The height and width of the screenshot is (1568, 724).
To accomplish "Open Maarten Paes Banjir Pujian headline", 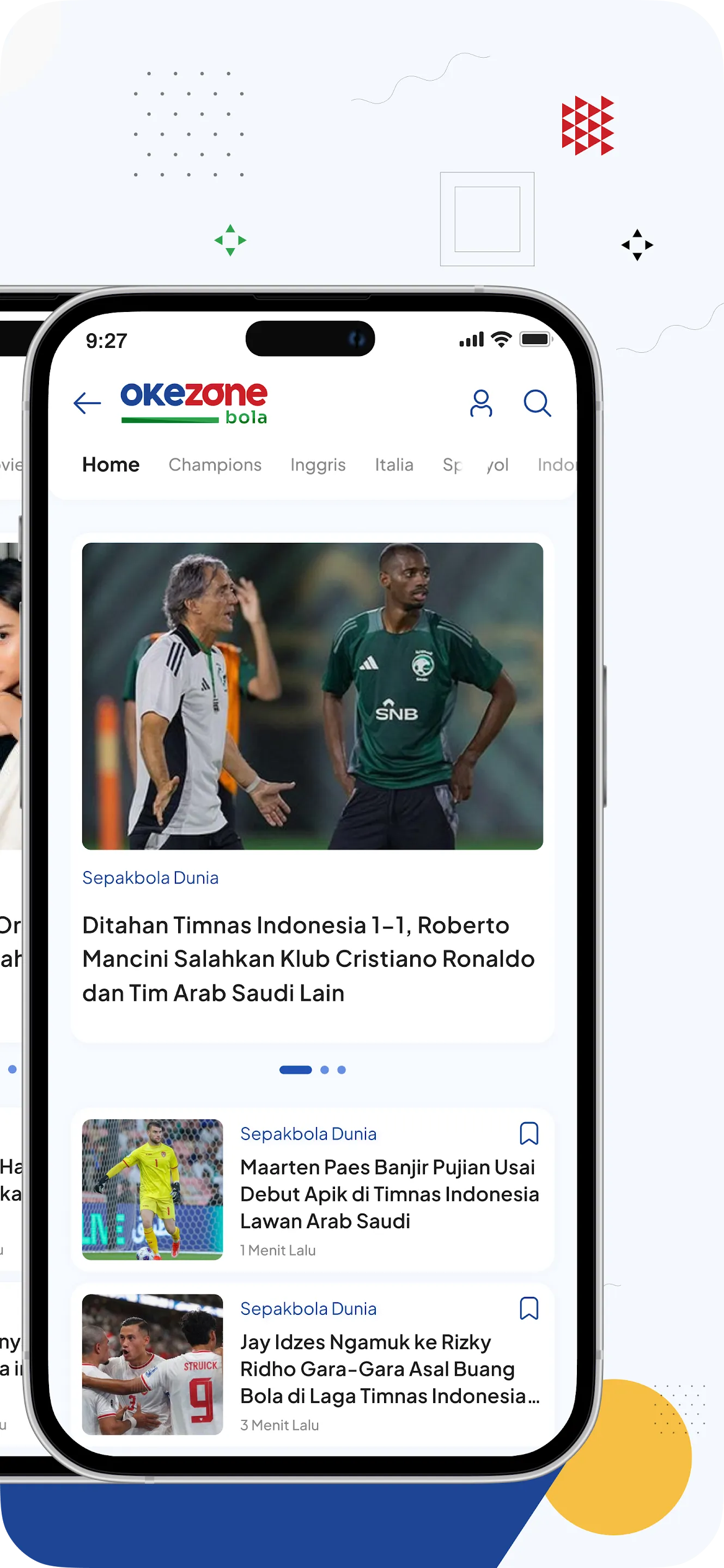I will point(390,1193).
